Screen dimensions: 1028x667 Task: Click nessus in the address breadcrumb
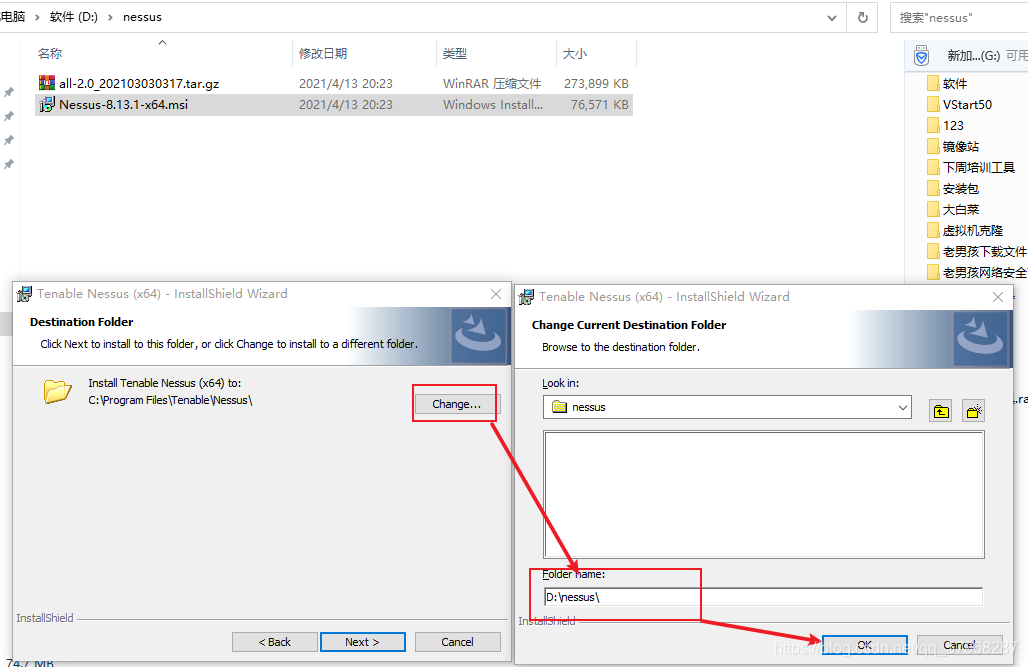coord(142,17)
